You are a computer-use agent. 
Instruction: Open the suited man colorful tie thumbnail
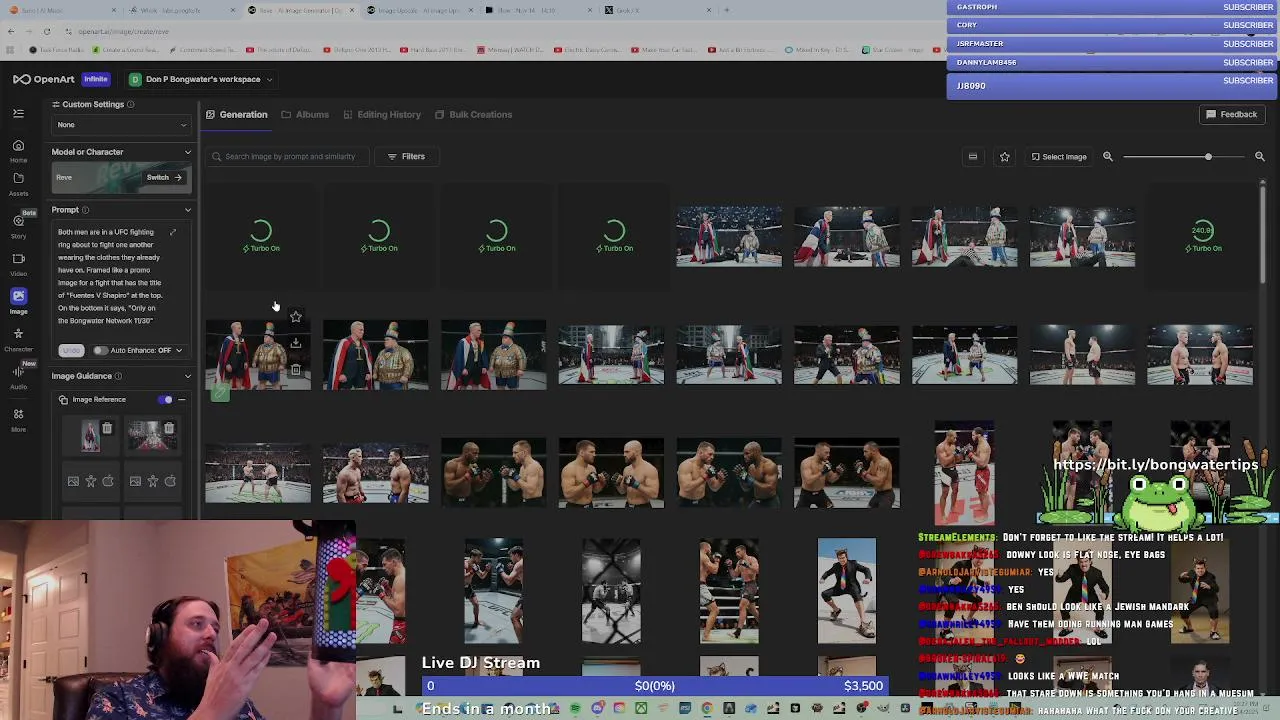coord(847,591)
